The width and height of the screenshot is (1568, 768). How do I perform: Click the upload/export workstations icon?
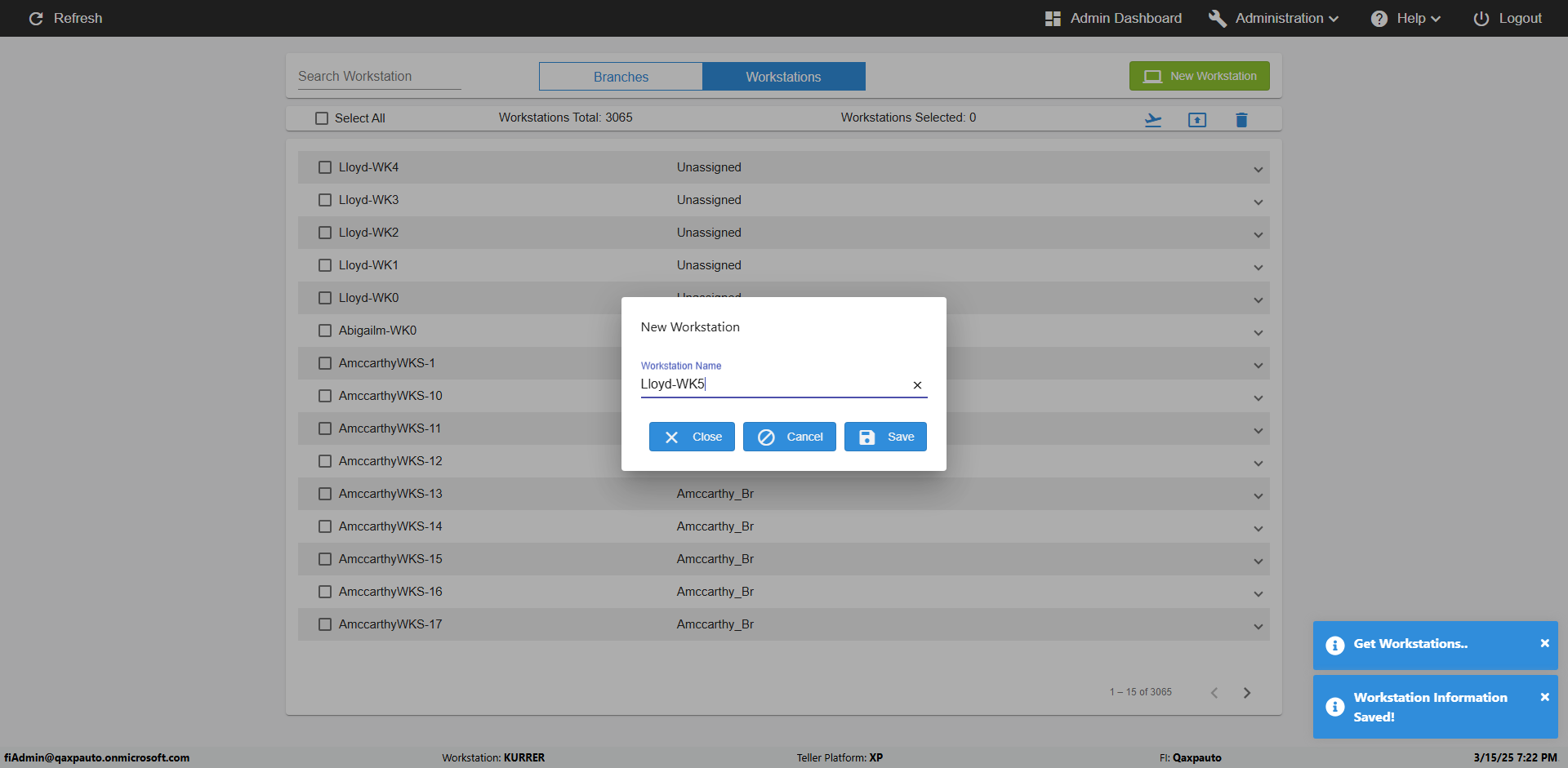click(x=1197, y=120)
